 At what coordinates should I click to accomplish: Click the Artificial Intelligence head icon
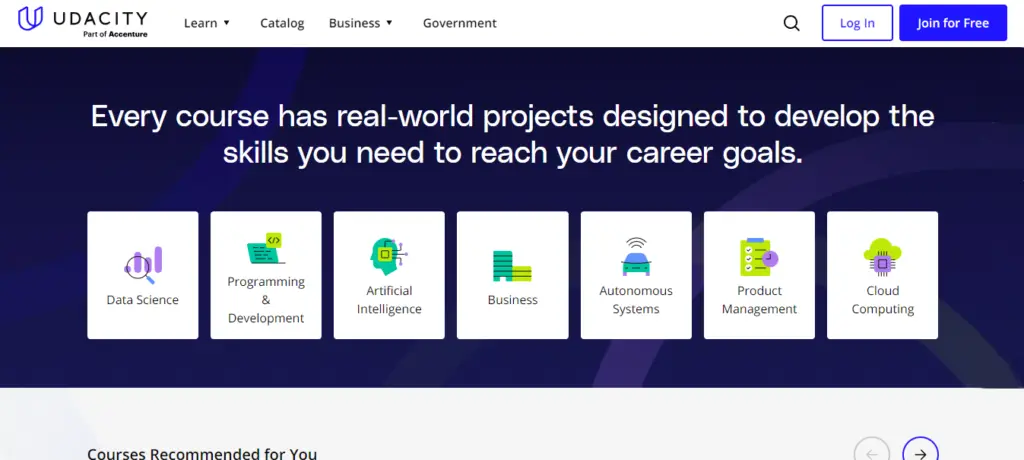(389, 256)
